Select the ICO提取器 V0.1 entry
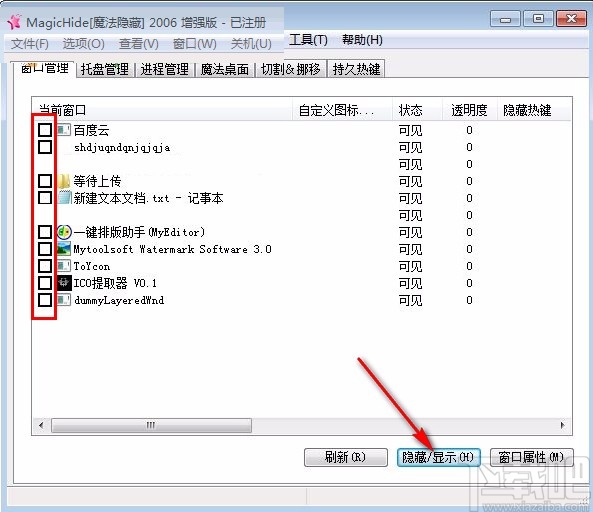 click(x=115, y=283)
